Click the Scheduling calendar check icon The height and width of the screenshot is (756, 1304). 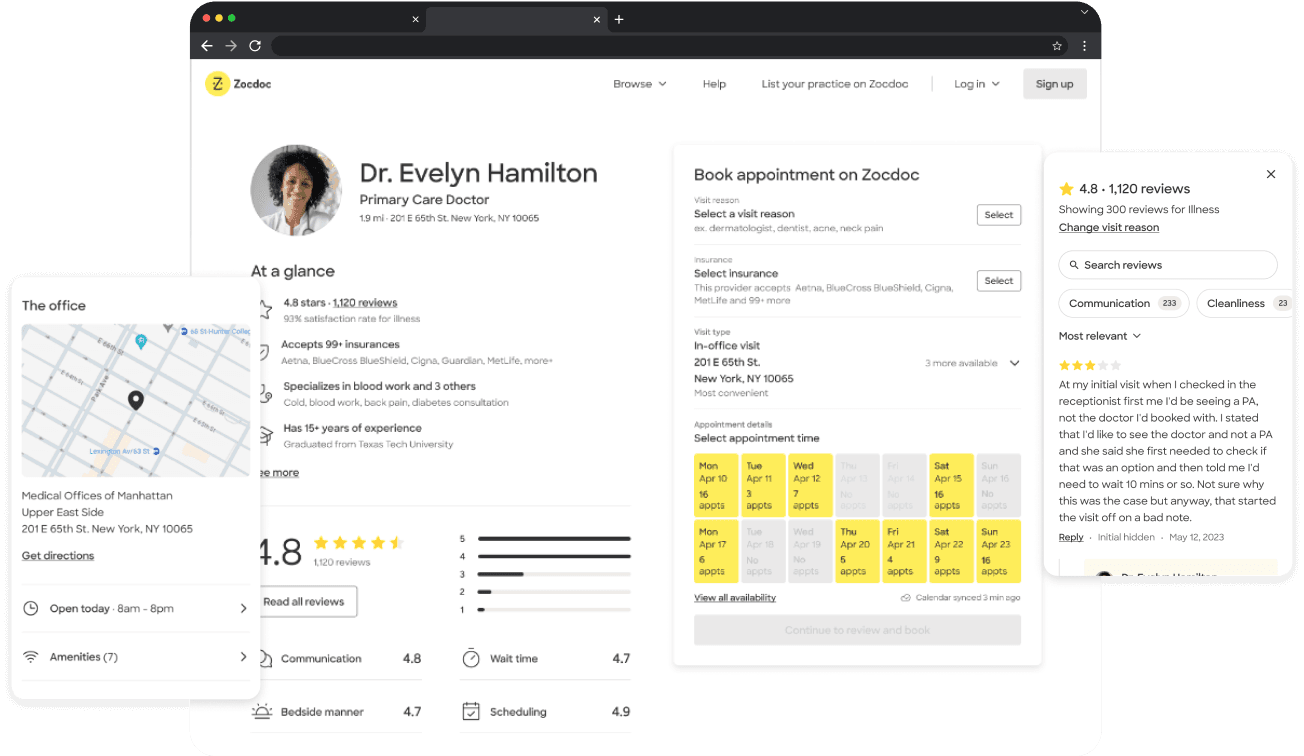point(471,712)
